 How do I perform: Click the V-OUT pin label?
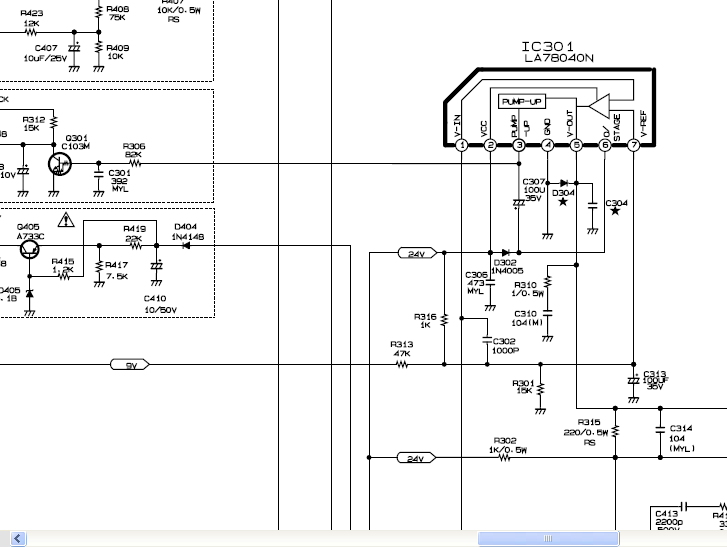[570, 124]
